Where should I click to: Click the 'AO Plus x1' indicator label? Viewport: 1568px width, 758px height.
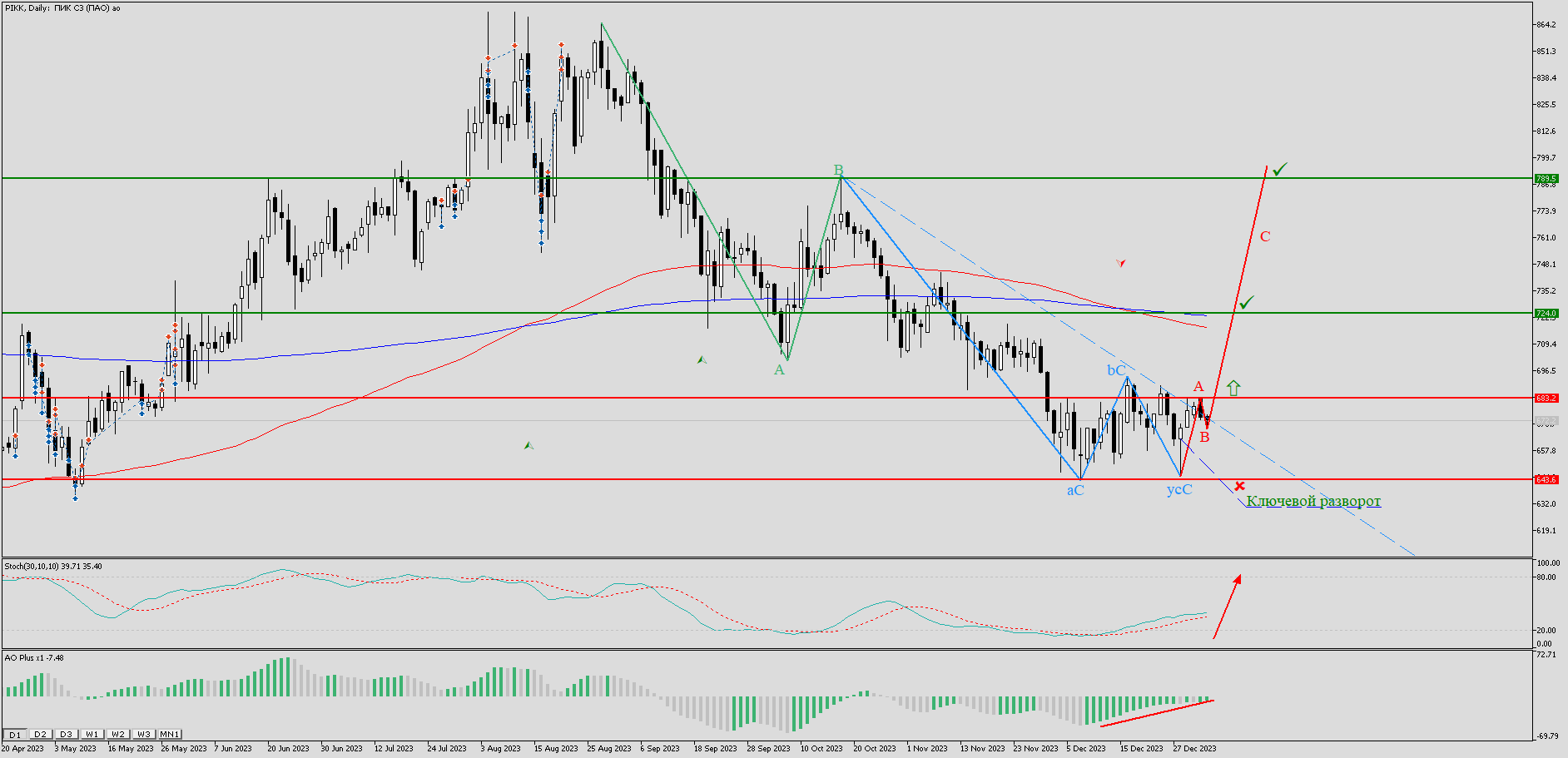pyautogui.click(x=34, y=658)
